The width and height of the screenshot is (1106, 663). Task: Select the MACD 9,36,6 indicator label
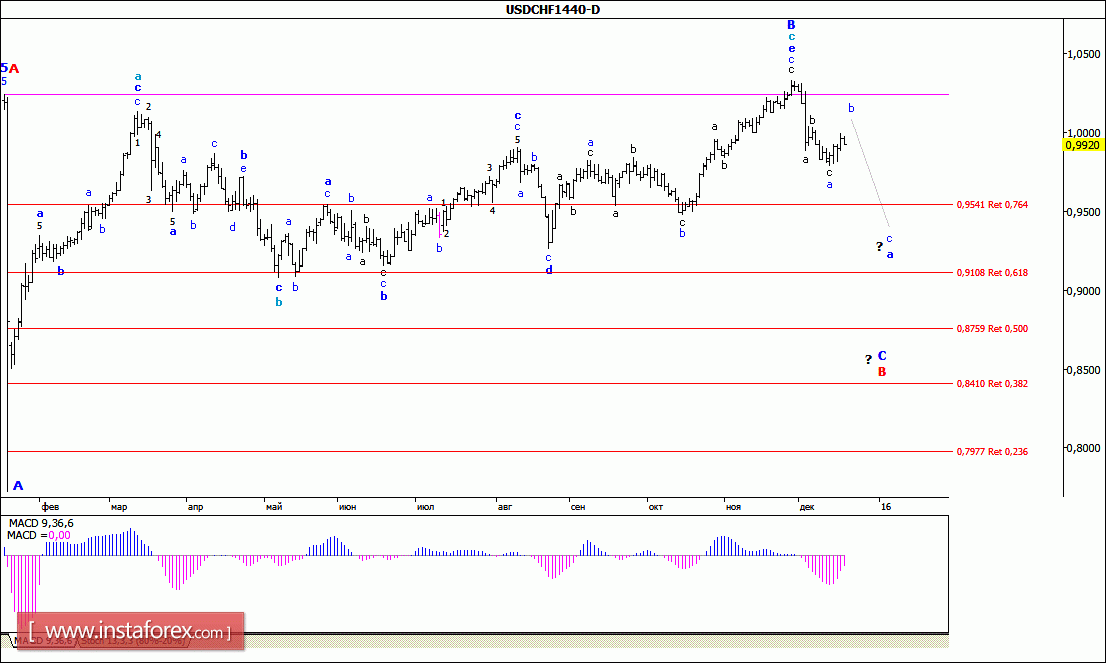pyautogui.click(x=41, y=523)
